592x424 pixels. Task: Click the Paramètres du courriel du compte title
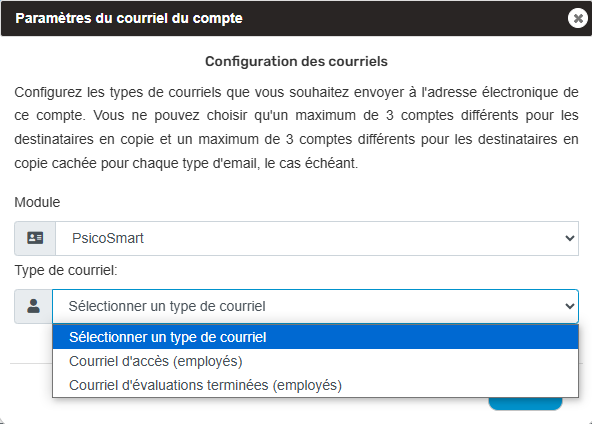coord(129,18)
